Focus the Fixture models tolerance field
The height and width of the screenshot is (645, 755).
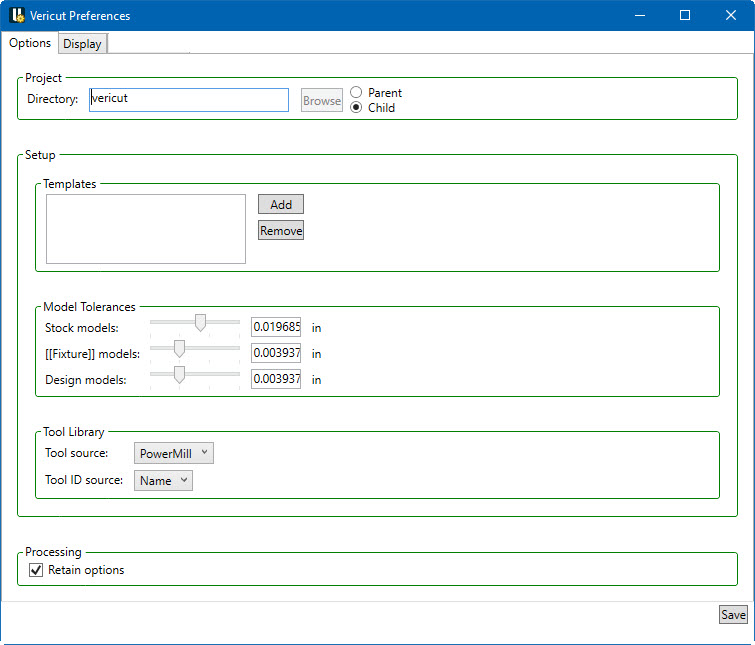click(x=276, y=353)
